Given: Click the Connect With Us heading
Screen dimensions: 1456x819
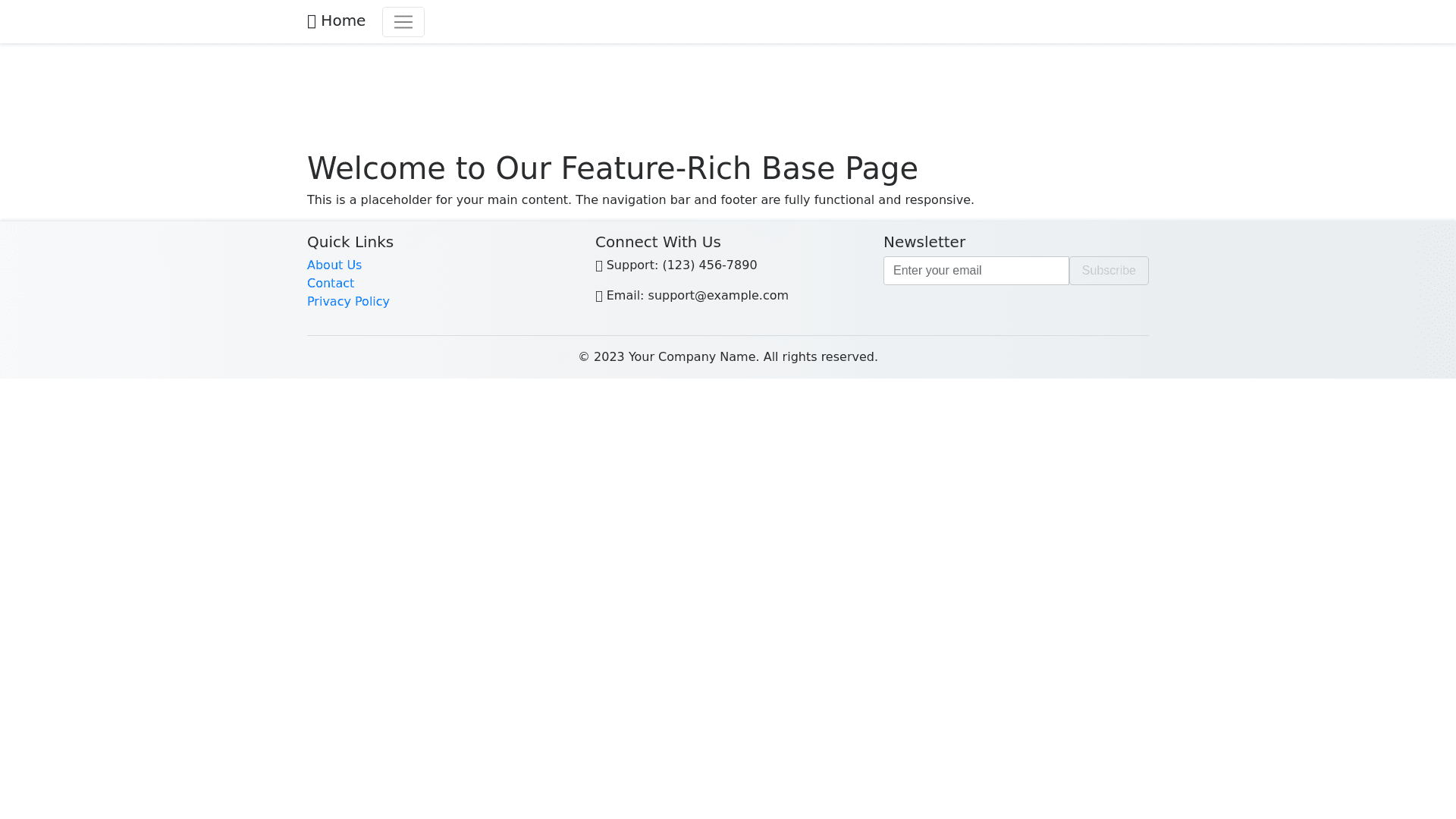Looking at the screenshot, I should 657,242.
